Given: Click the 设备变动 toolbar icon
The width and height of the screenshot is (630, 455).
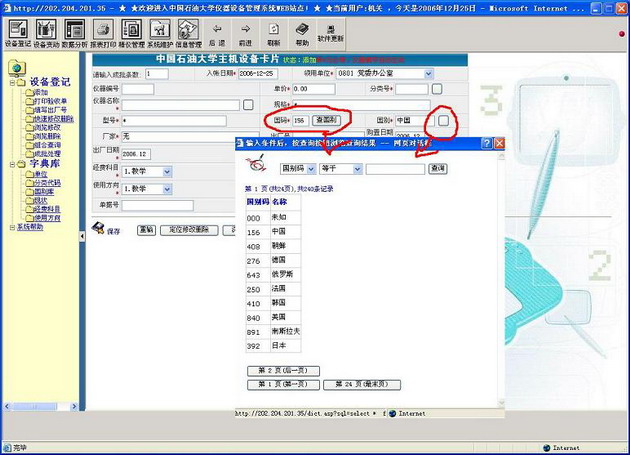Looking at the screenshot, I should [46, 33].
